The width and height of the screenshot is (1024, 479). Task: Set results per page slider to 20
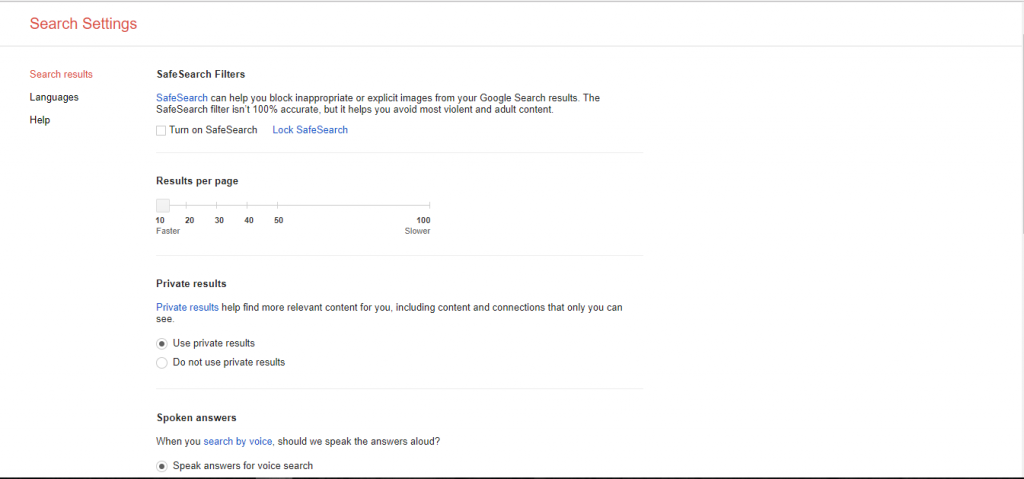[x=187, y=206]
